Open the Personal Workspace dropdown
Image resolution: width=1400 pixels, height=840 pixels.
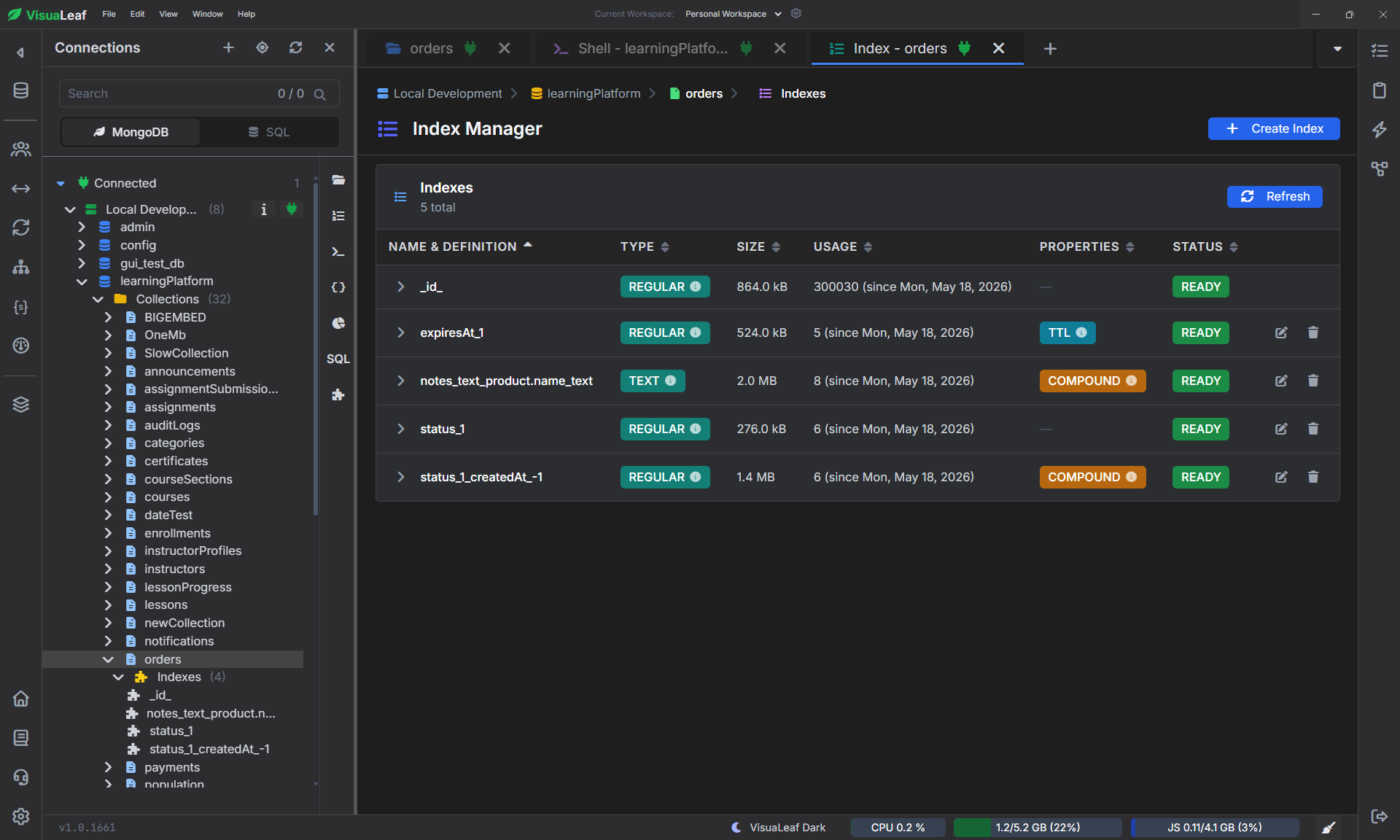tap(733, 14)
